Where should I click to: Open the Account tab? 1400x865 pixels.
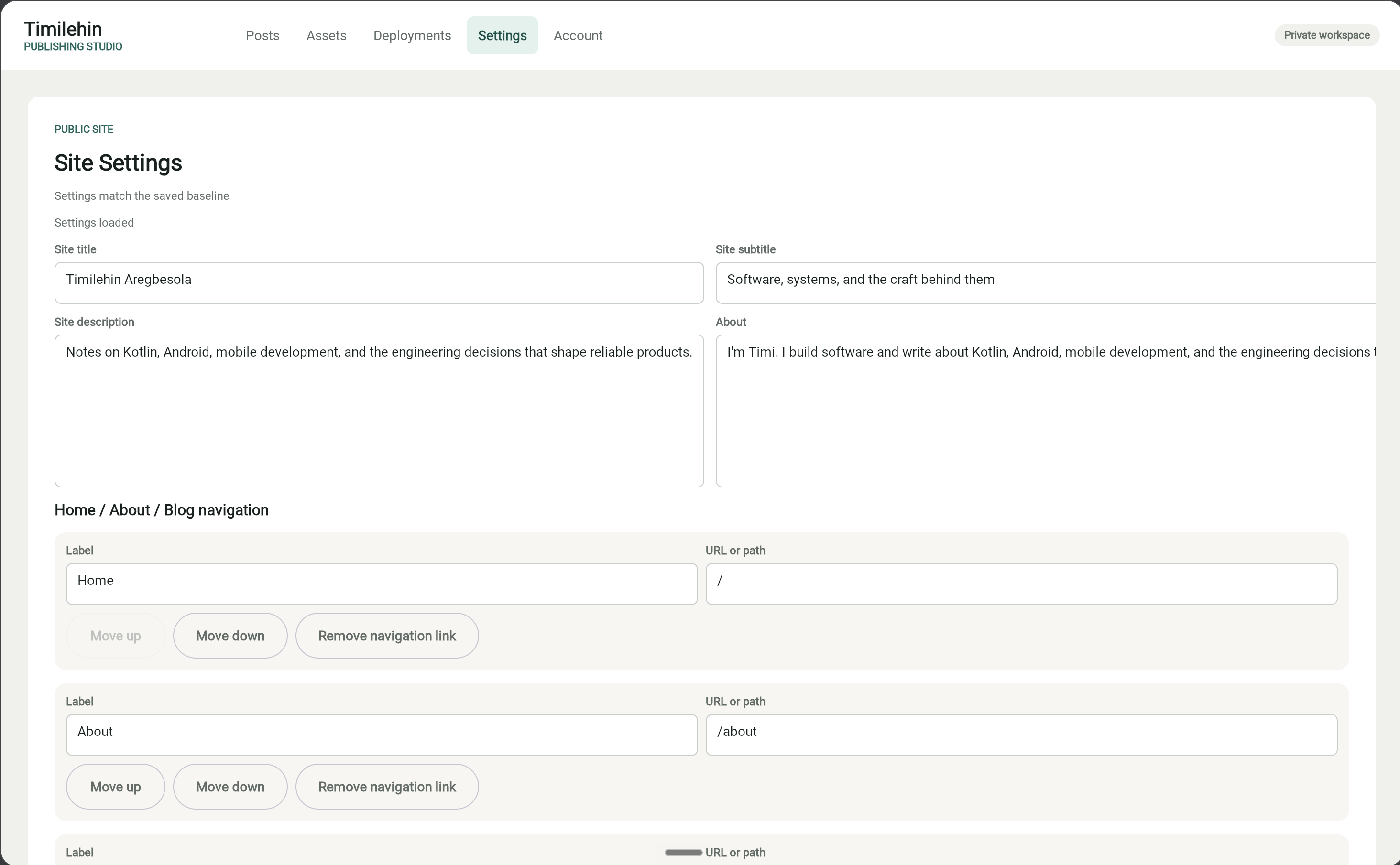click(578, 35)
